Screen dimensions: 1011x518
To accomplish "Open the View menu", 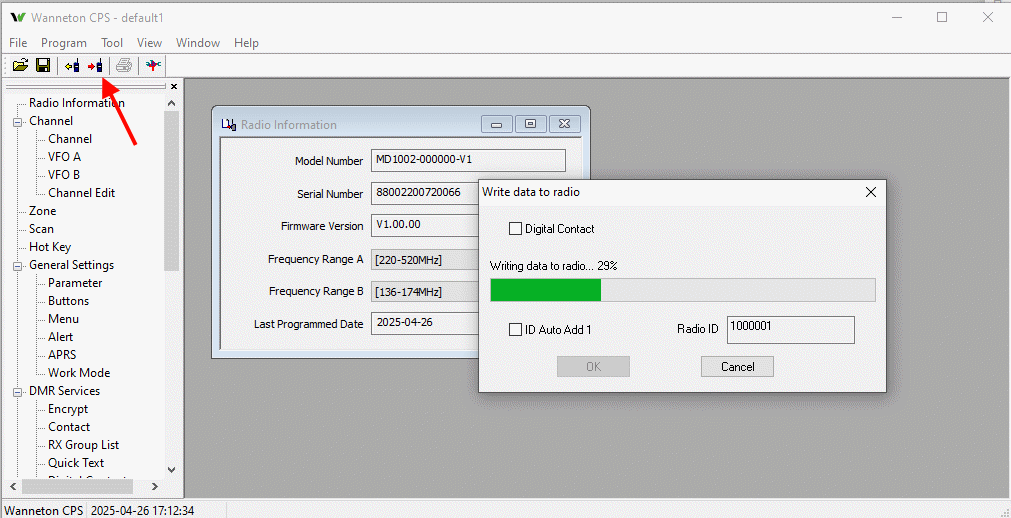I will tap(149, 43).
